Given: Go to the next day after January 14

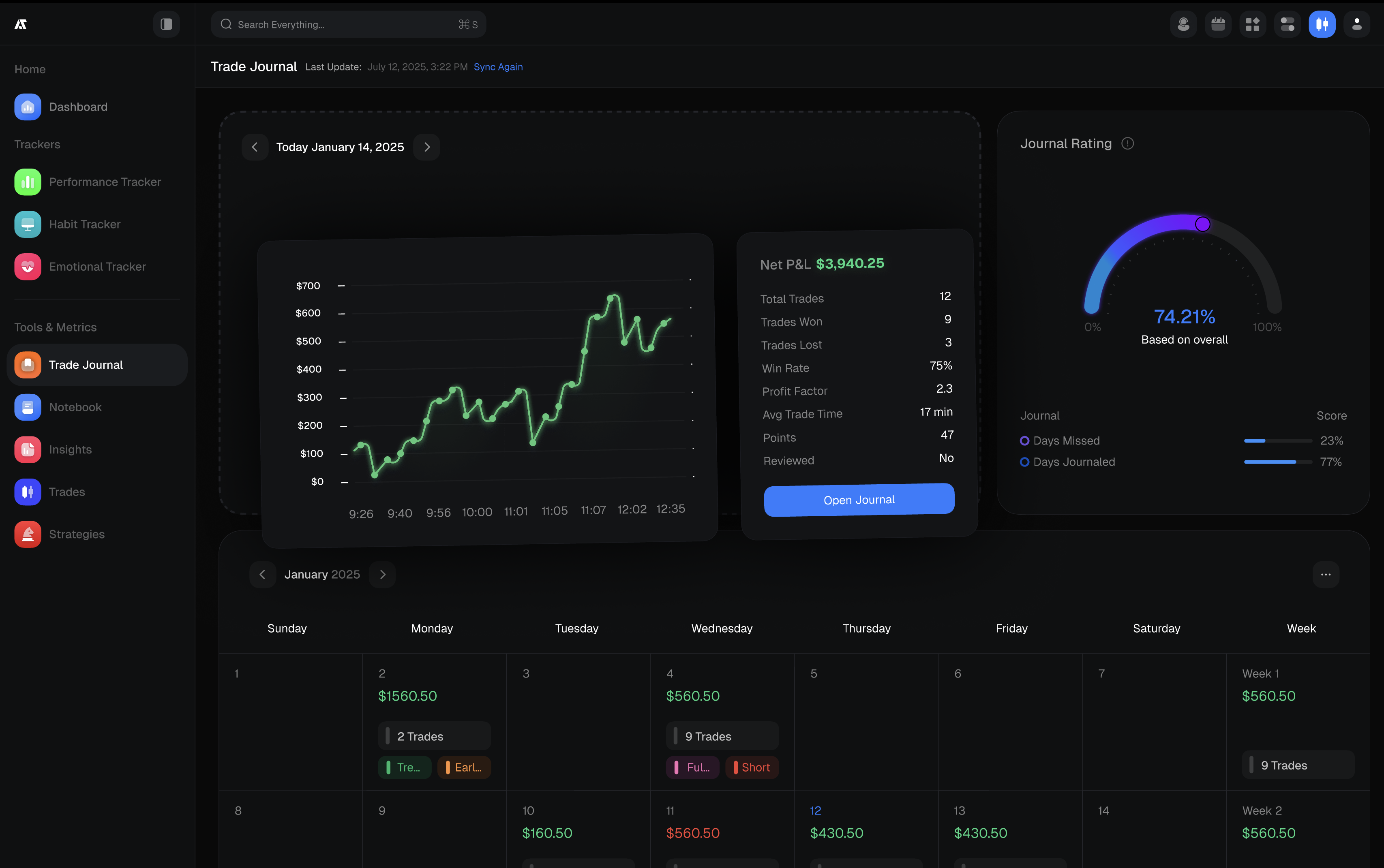Looking at the screenshot, I should tap(427, 147).
